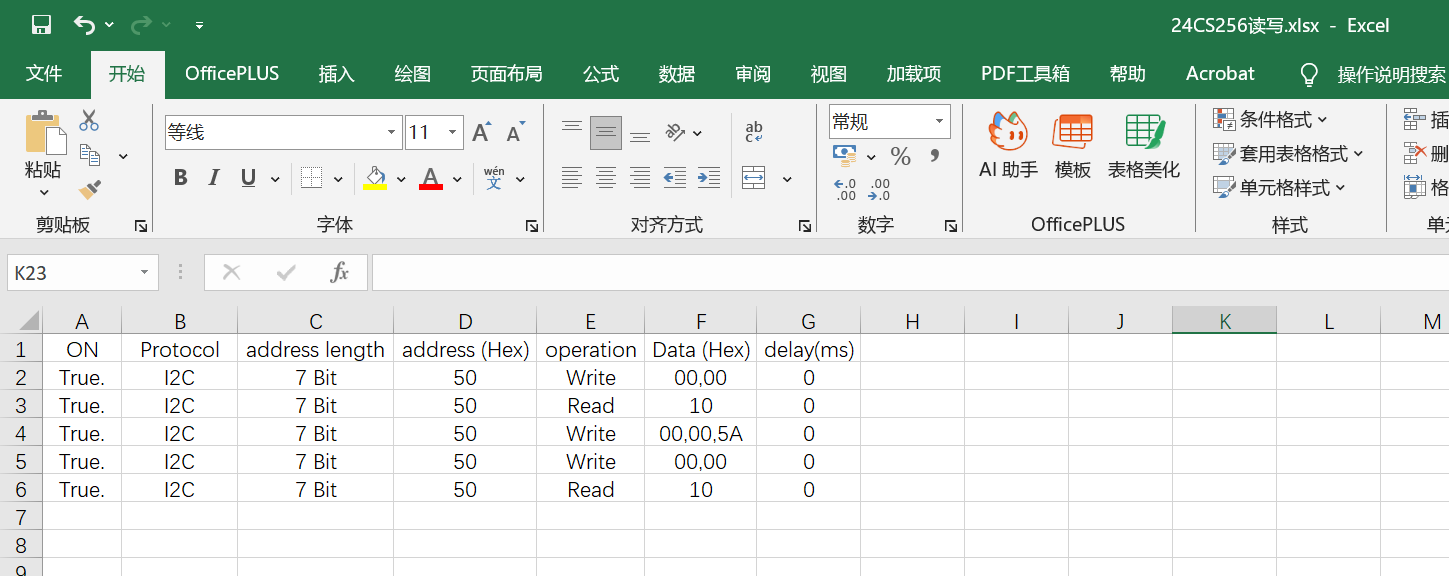The width and height of the screenshot is (1449, 576).
Task: Apply red font color
Action: click(431, 178)
